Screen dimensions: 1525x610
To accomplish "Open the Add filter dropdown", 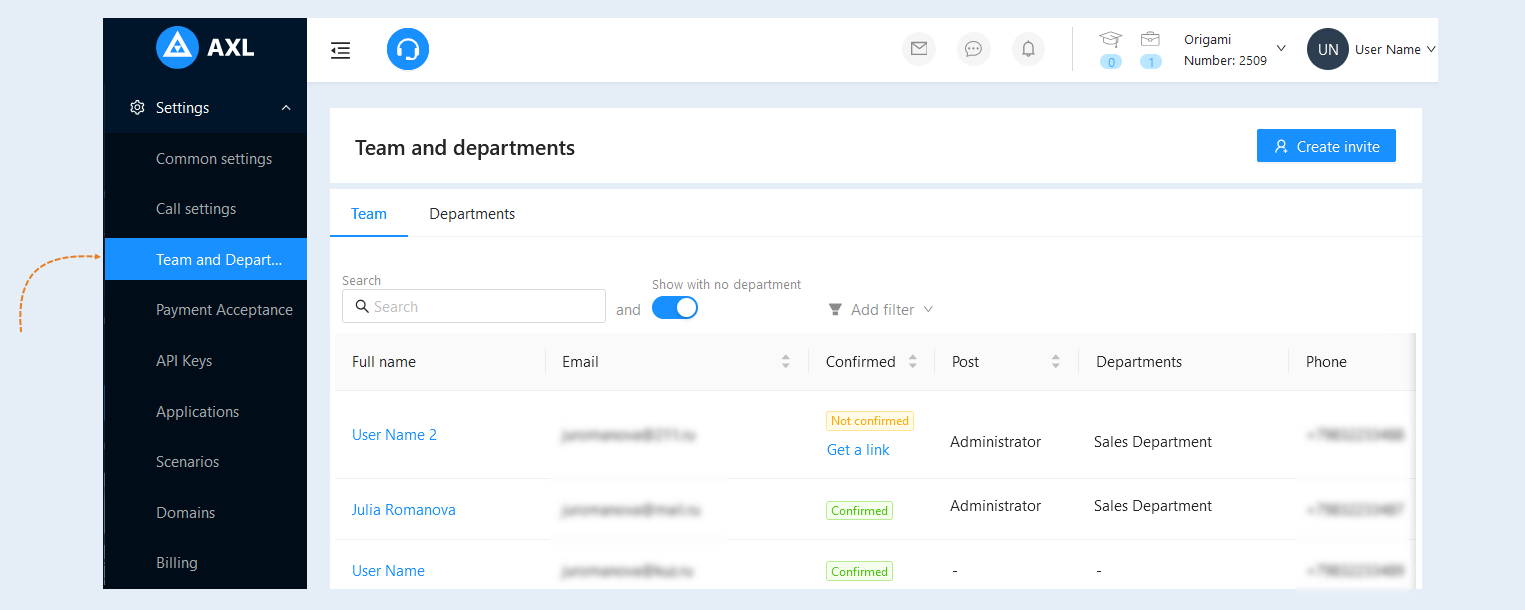I will 881,310.
